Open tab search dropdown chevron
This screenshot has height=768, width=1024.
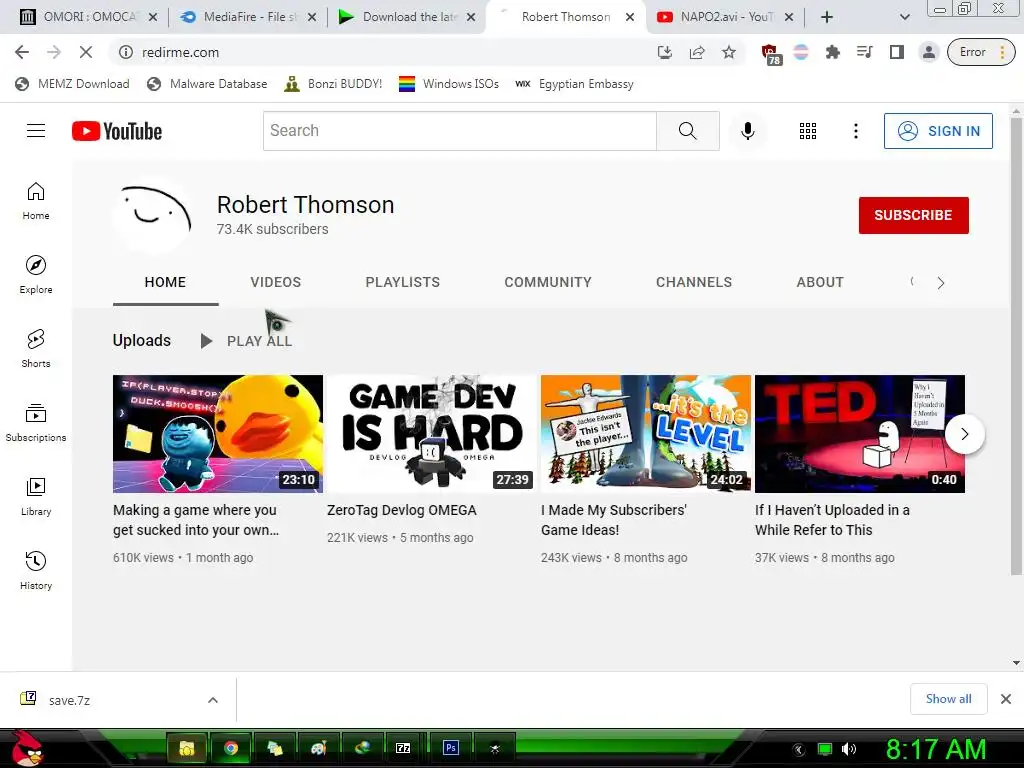pos(904,17)
